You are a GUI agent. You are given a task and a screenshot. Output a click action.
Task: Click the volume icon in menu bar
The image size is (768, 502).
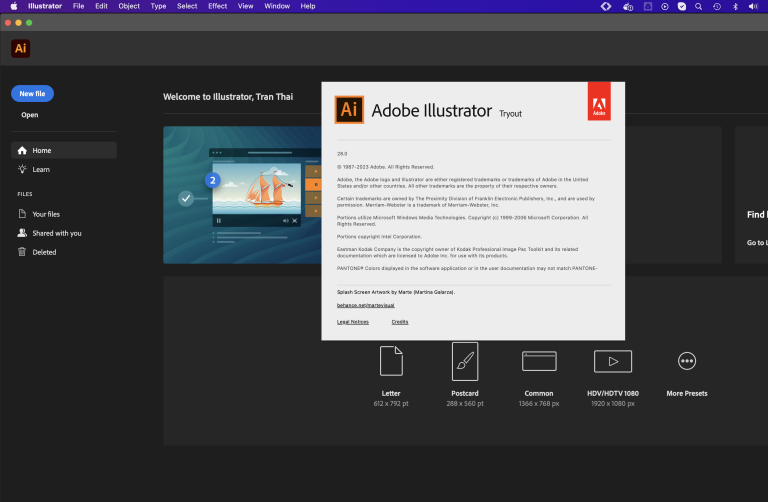point(753,6)
